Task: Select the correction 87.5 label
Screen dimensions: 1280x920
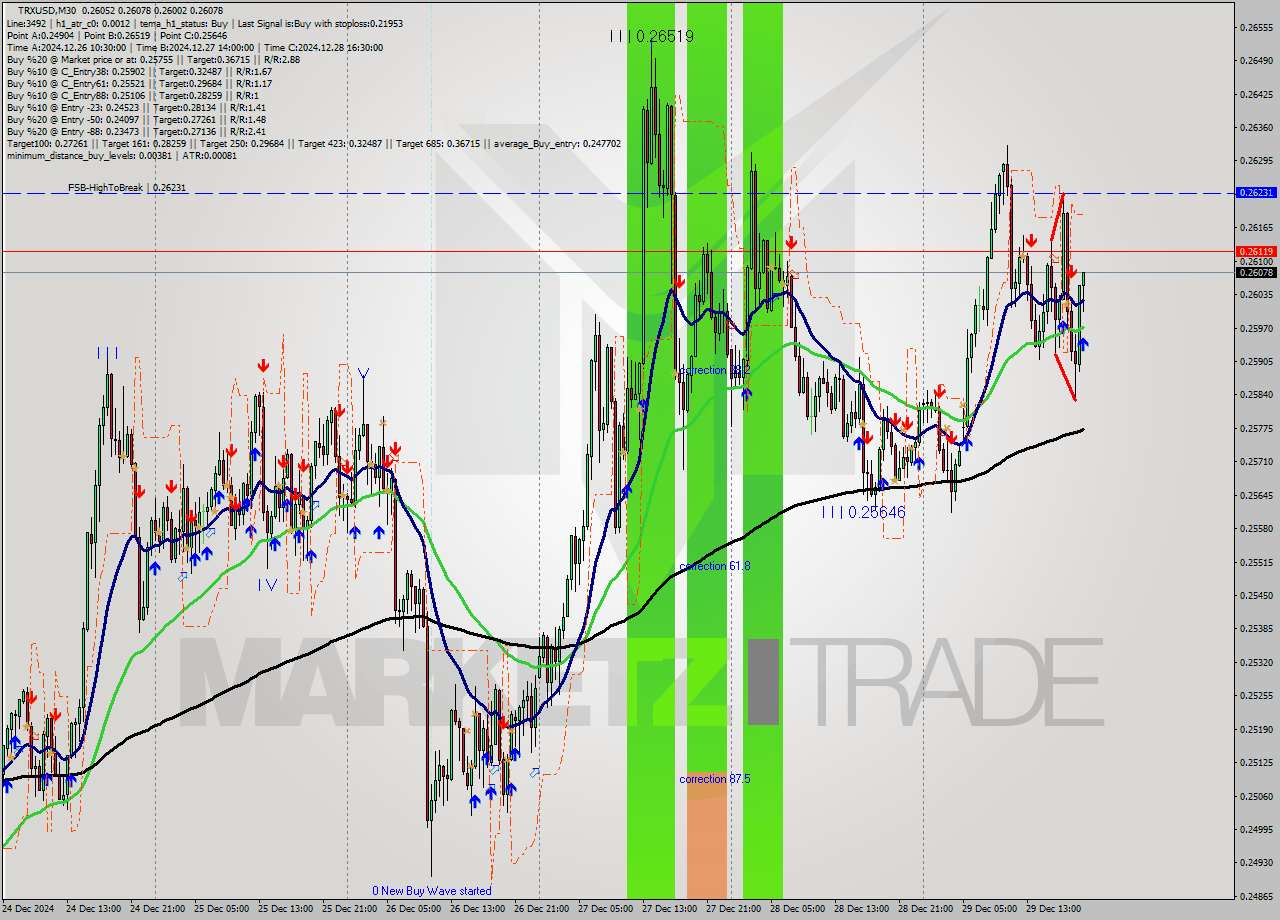Action: tap(714, 779)
